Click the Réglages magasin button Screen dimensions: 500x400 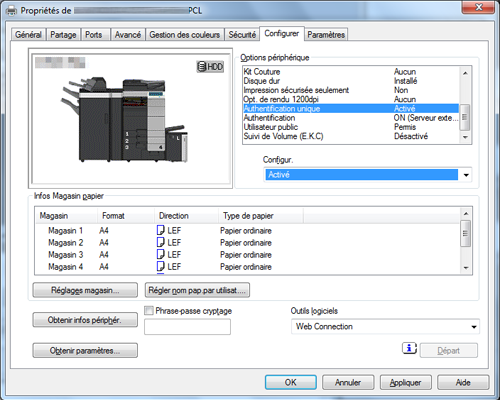tap(85, 290)
